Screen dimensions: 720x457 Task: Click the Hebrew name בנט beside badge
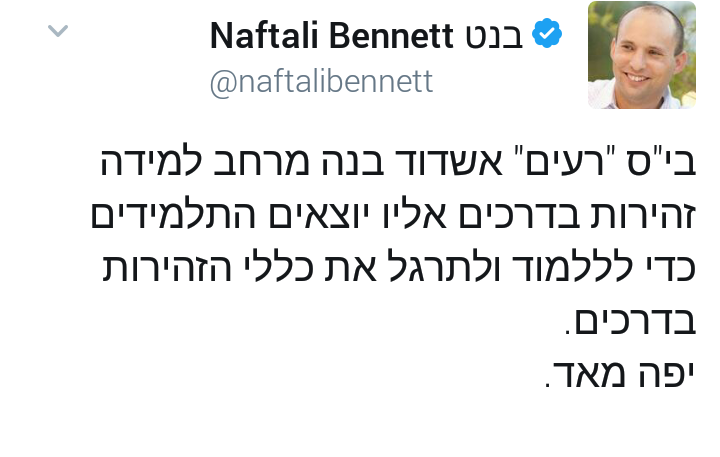[494, 36]
